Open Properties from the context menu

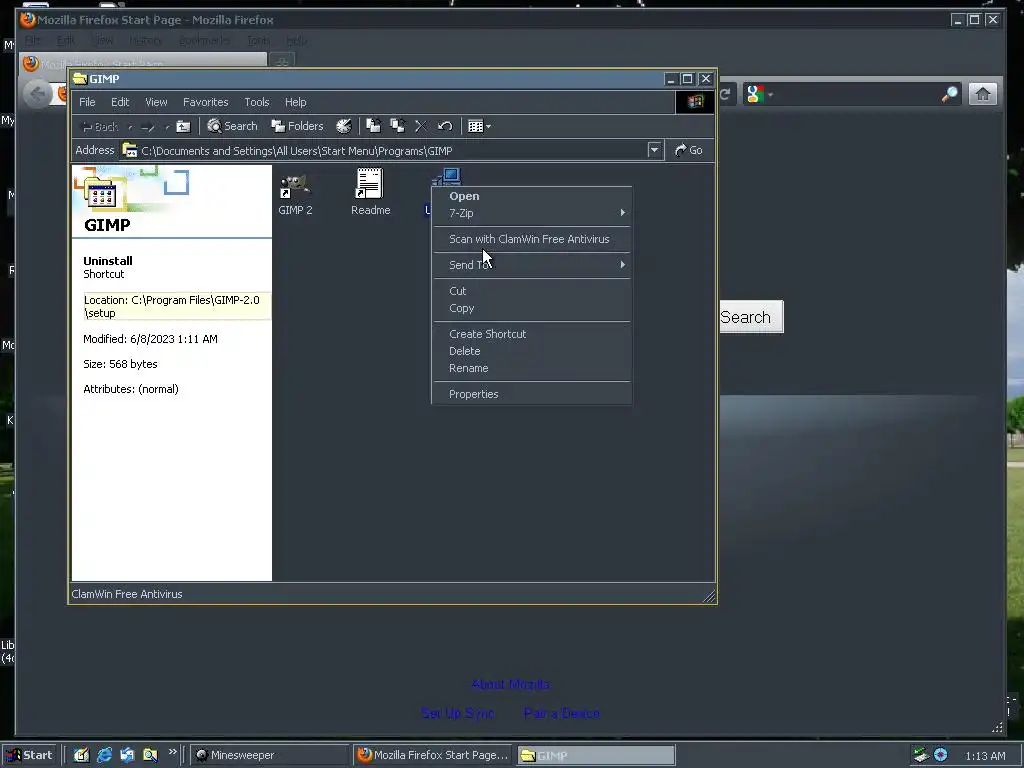pyautogui.click(x=532, y=394)
